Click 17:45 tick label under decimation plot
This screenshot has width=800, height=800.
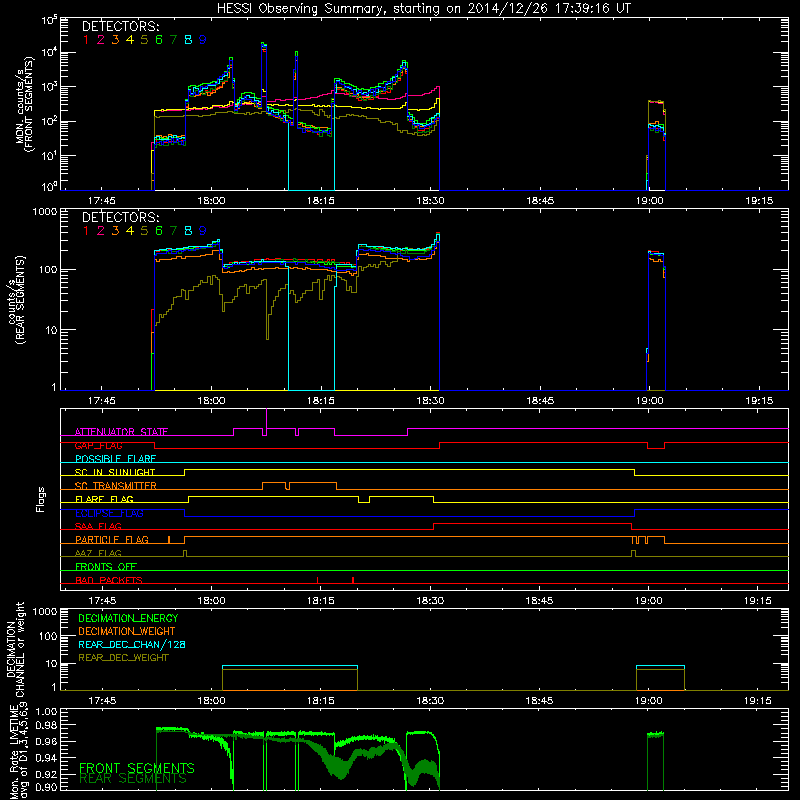(x=102, y=701)
